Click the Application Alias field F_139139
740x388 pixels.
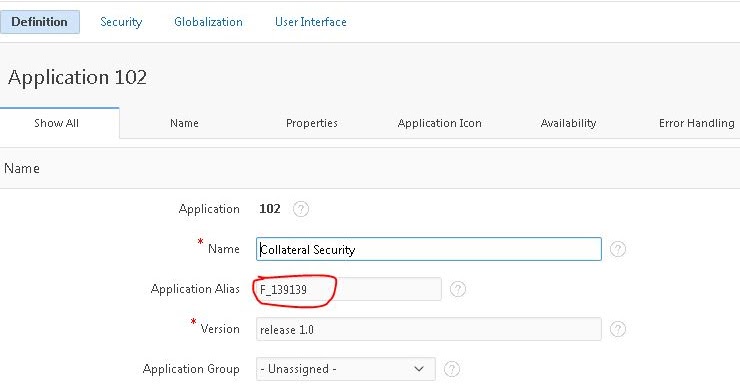pos(349,289)
